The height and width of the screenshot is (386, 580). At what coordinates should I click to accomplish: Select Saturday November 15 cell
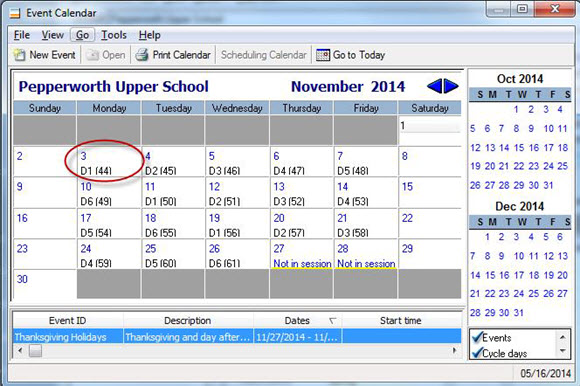coord(430,193)
